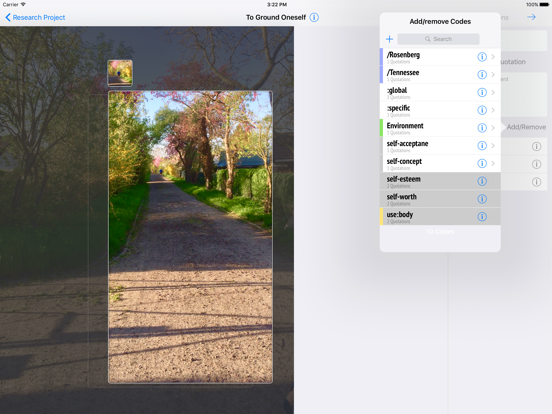
Task: Open info for the /Rosenberg code
Action: 482,57
